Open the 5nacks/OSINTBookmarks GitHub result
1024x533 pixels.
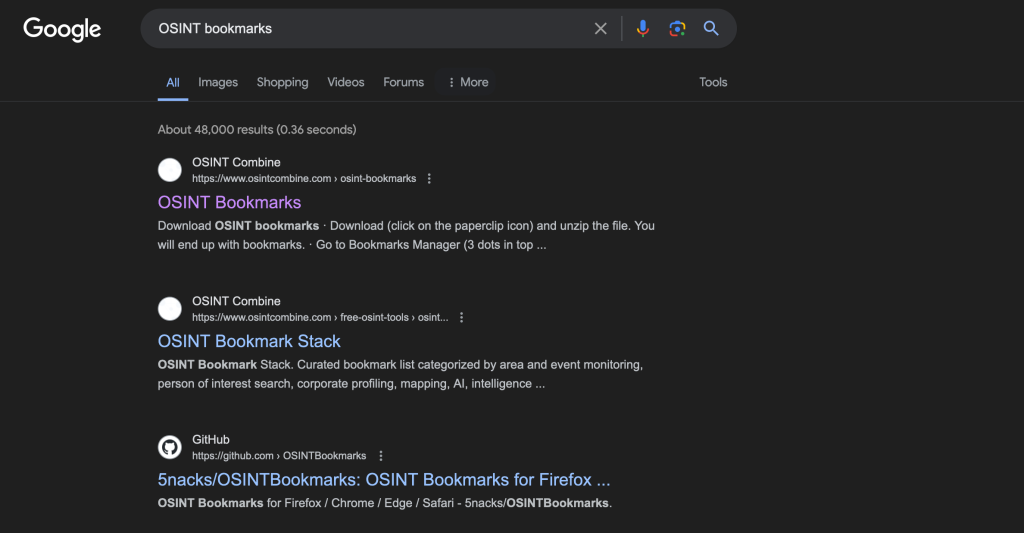point(384,479)
